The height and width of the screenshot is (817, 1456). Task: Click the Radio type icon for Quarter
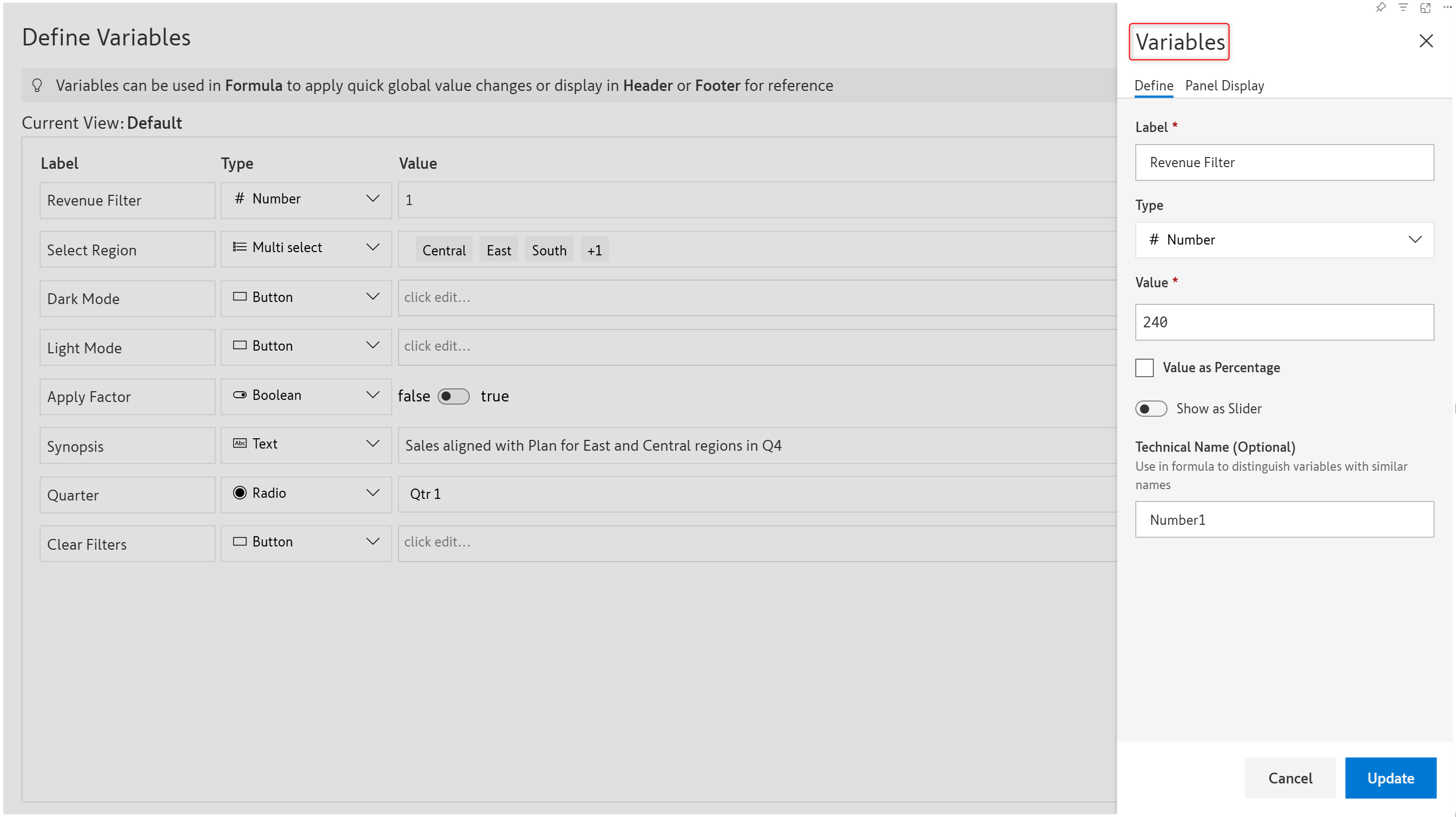(240, 492)
